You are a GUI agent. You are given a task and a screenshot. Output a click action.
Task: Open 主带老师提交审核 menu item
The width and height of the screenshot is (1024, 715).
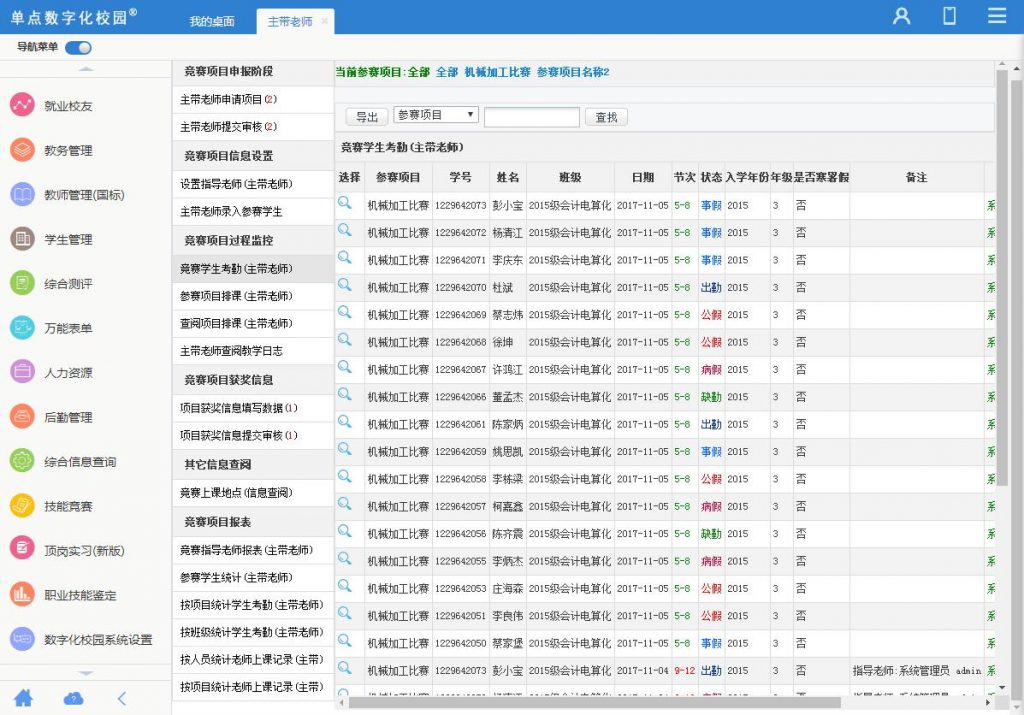(253, 127)
